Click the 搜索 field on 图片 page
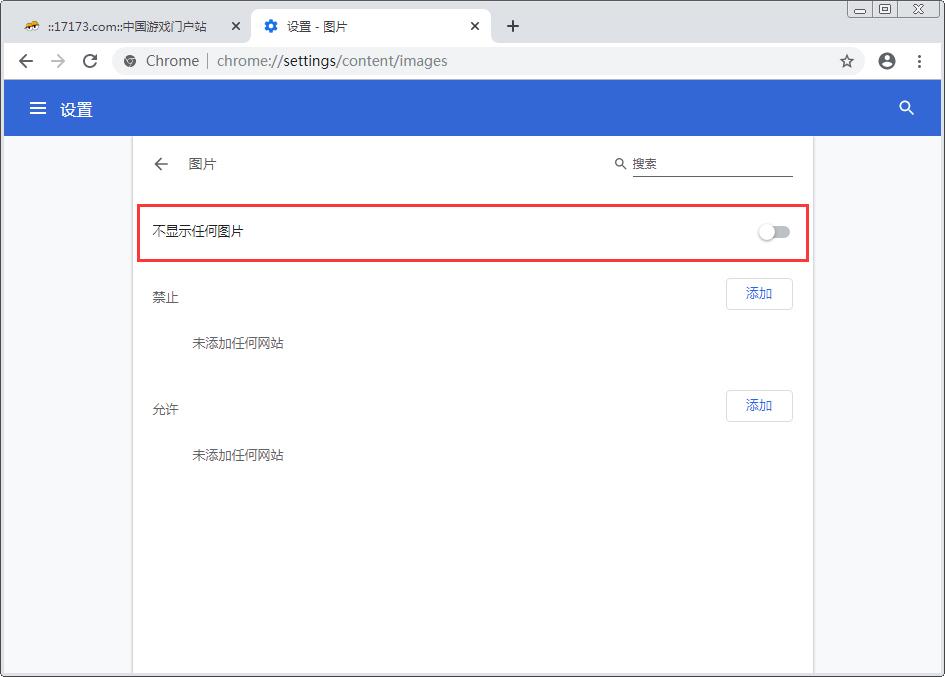 click(711, 164)
